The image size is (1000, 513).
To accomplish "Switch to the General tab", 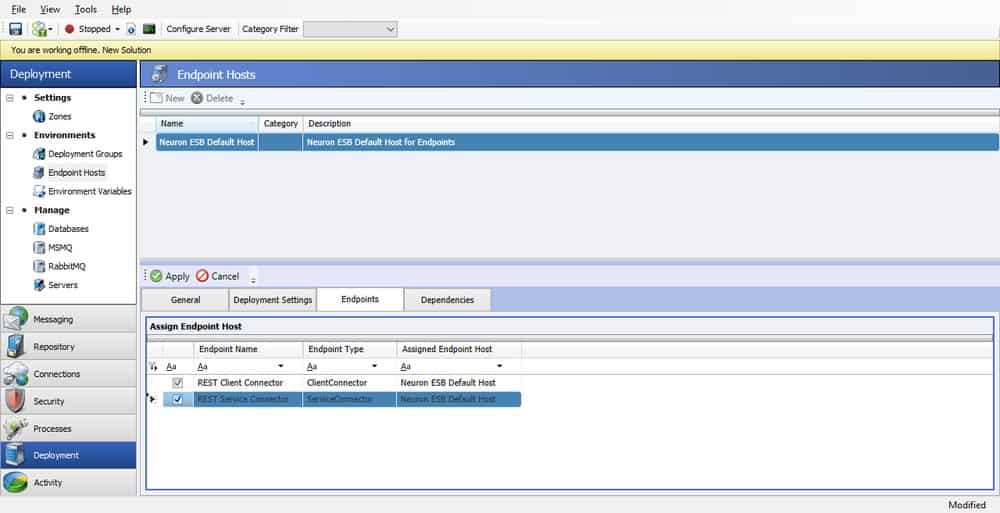I will (185, 300).
